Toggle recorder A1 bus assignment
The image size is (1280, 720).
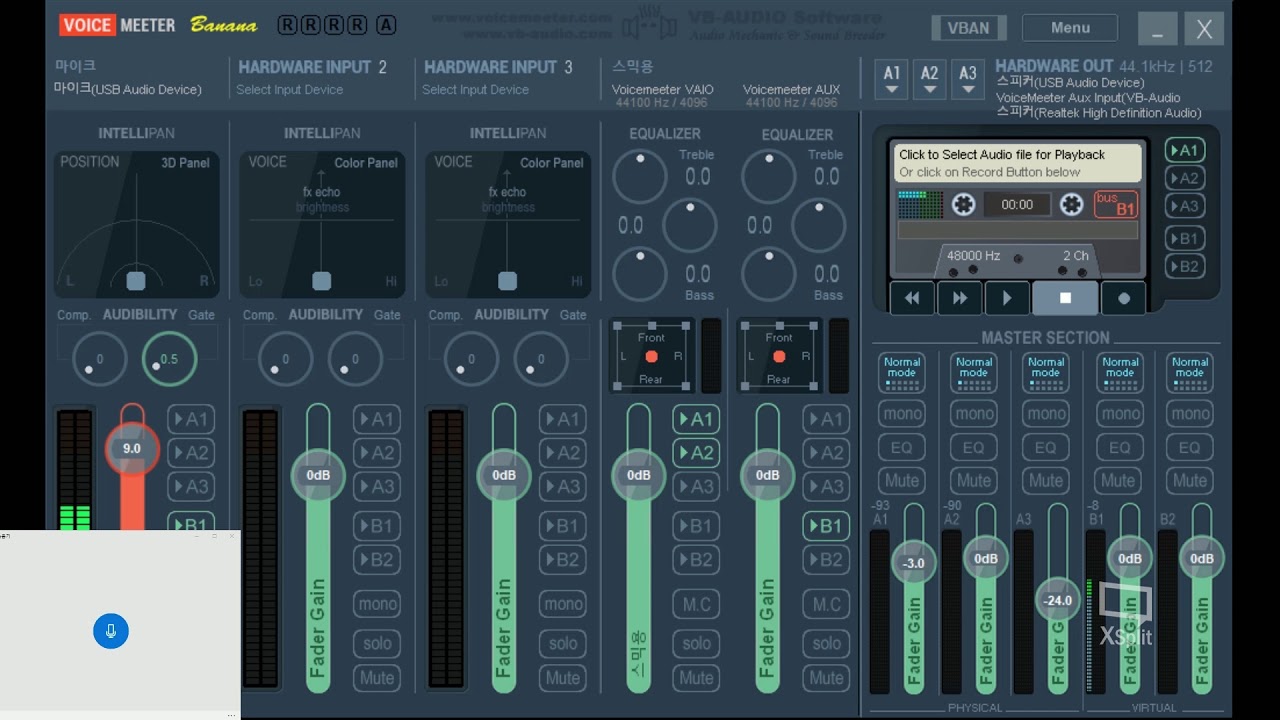(x=1184, y=150)
